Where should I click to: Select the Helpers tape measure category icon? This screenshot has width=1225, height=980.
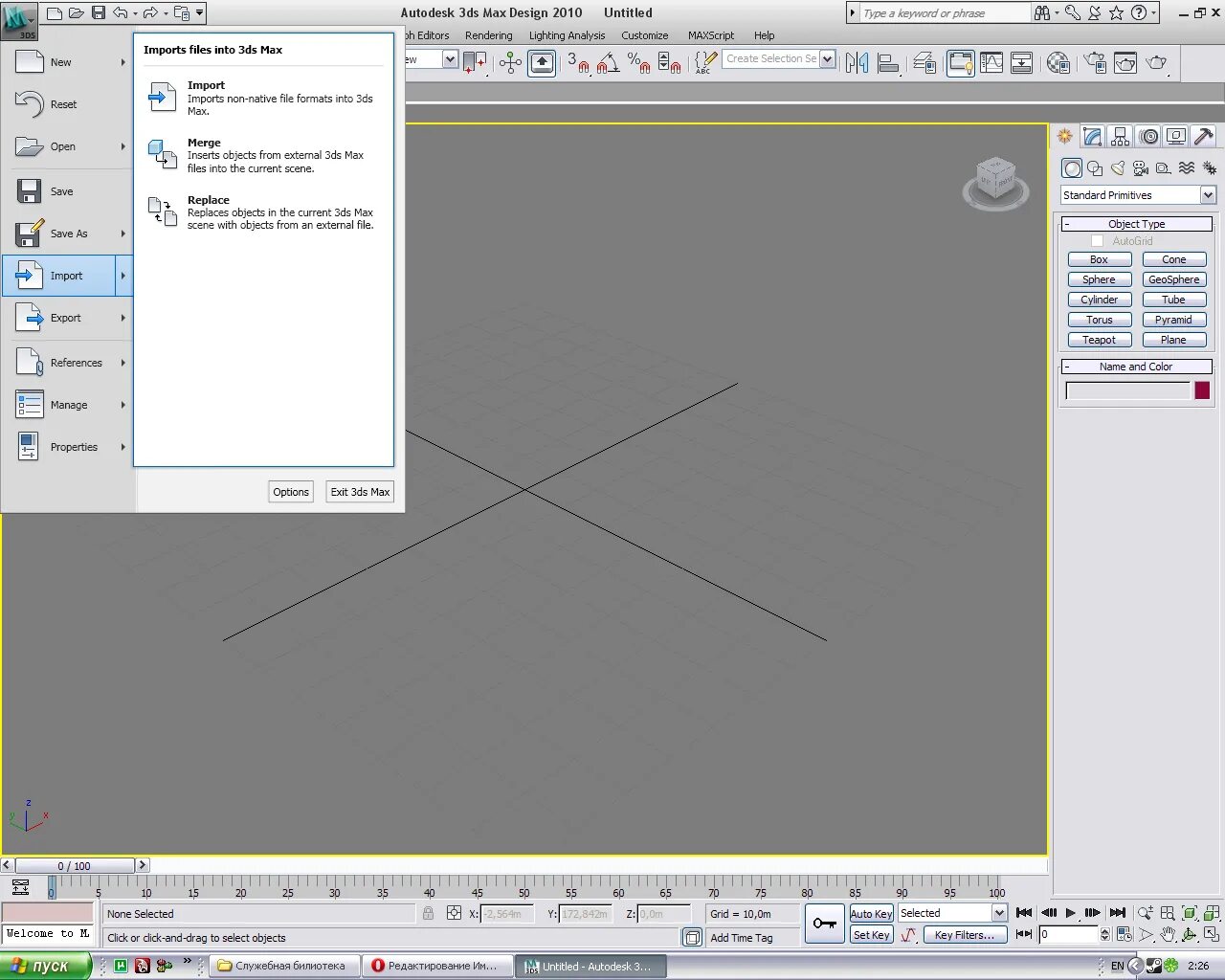(1164, 168)
